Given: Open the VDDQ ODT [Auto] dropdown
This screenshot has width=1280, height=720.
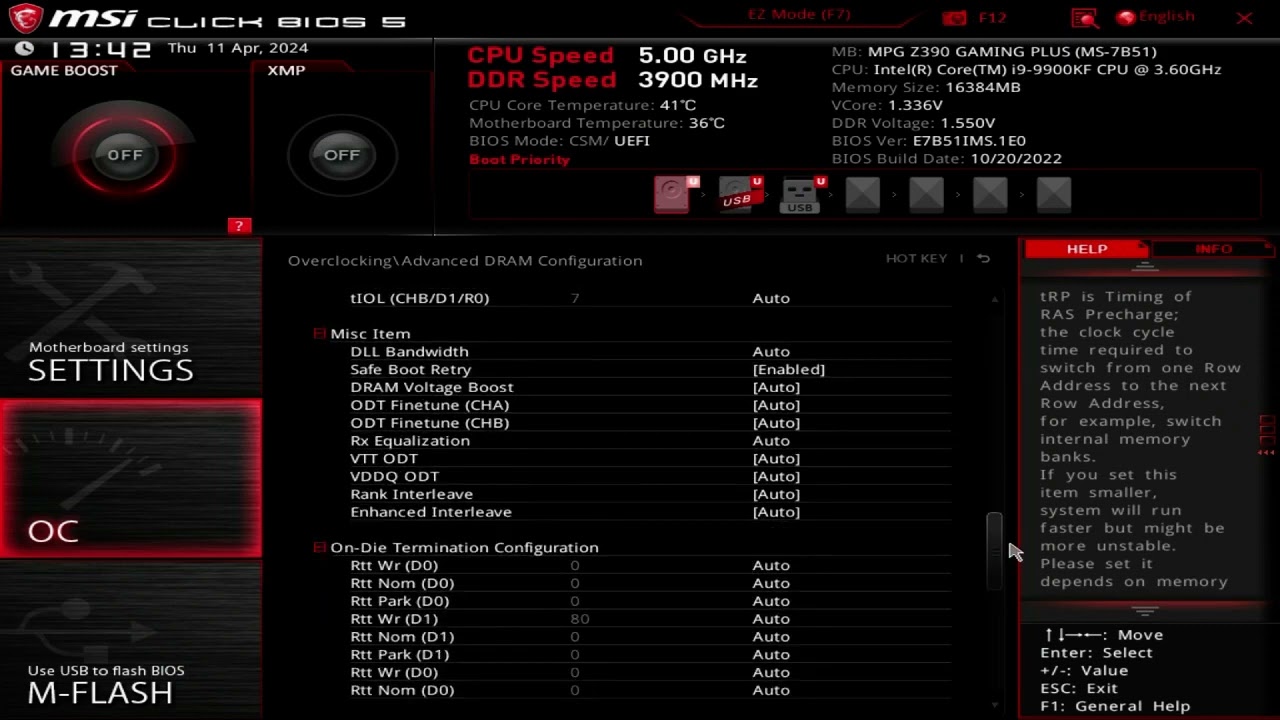Looking at the screenshot, I should 776,477.
